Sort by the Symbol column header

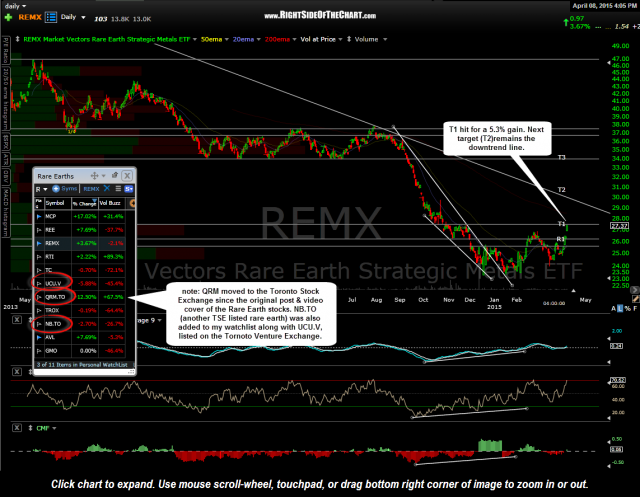(58, 203)
